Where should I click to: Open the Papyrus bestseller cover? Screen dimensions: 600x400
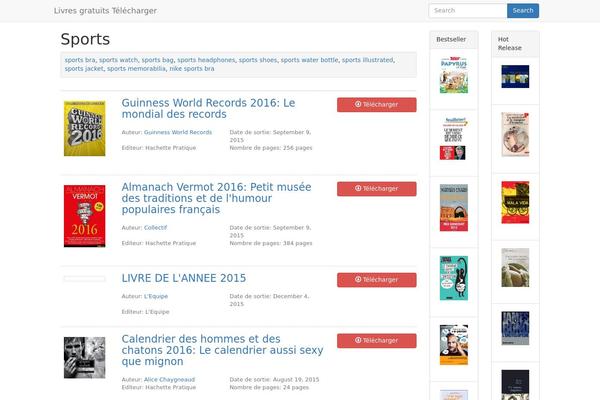(x=454, y=75)
